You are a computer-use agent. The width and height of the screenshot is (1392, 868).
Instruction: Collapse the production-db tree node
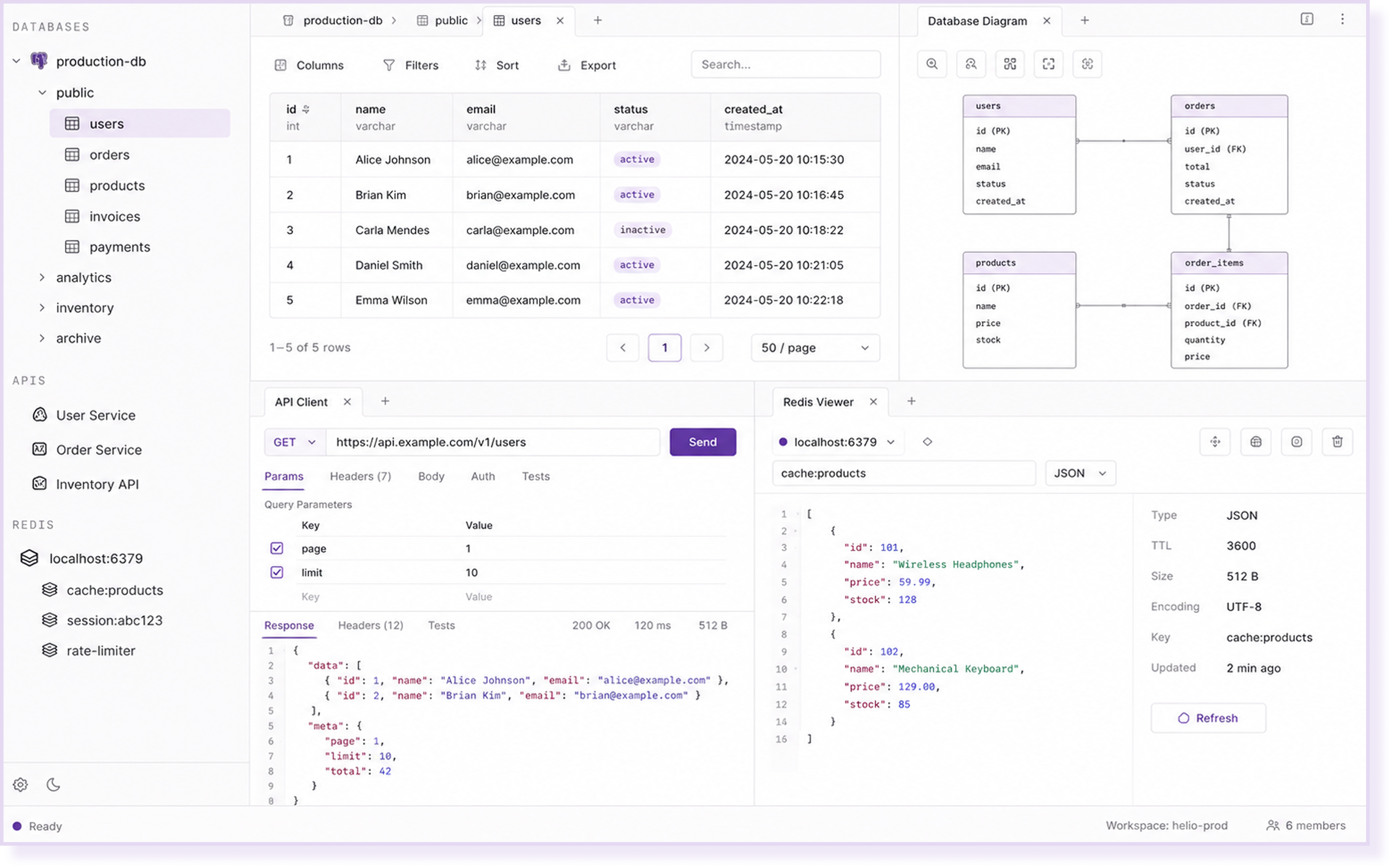coord(17,61)
